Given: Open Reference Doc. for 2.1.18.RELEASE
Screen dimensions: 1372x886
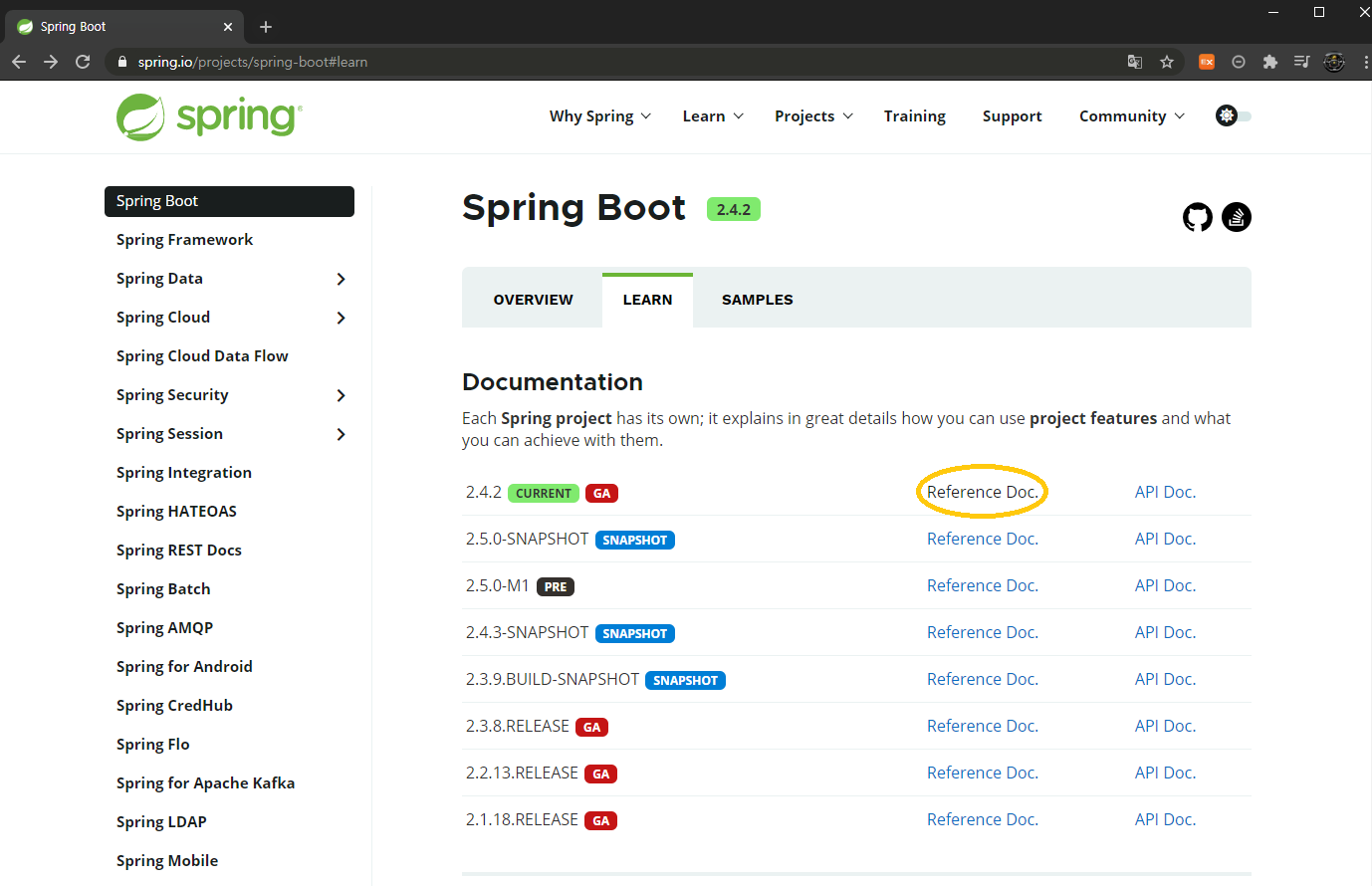Looking at the screenshot, I should point(983,819).
